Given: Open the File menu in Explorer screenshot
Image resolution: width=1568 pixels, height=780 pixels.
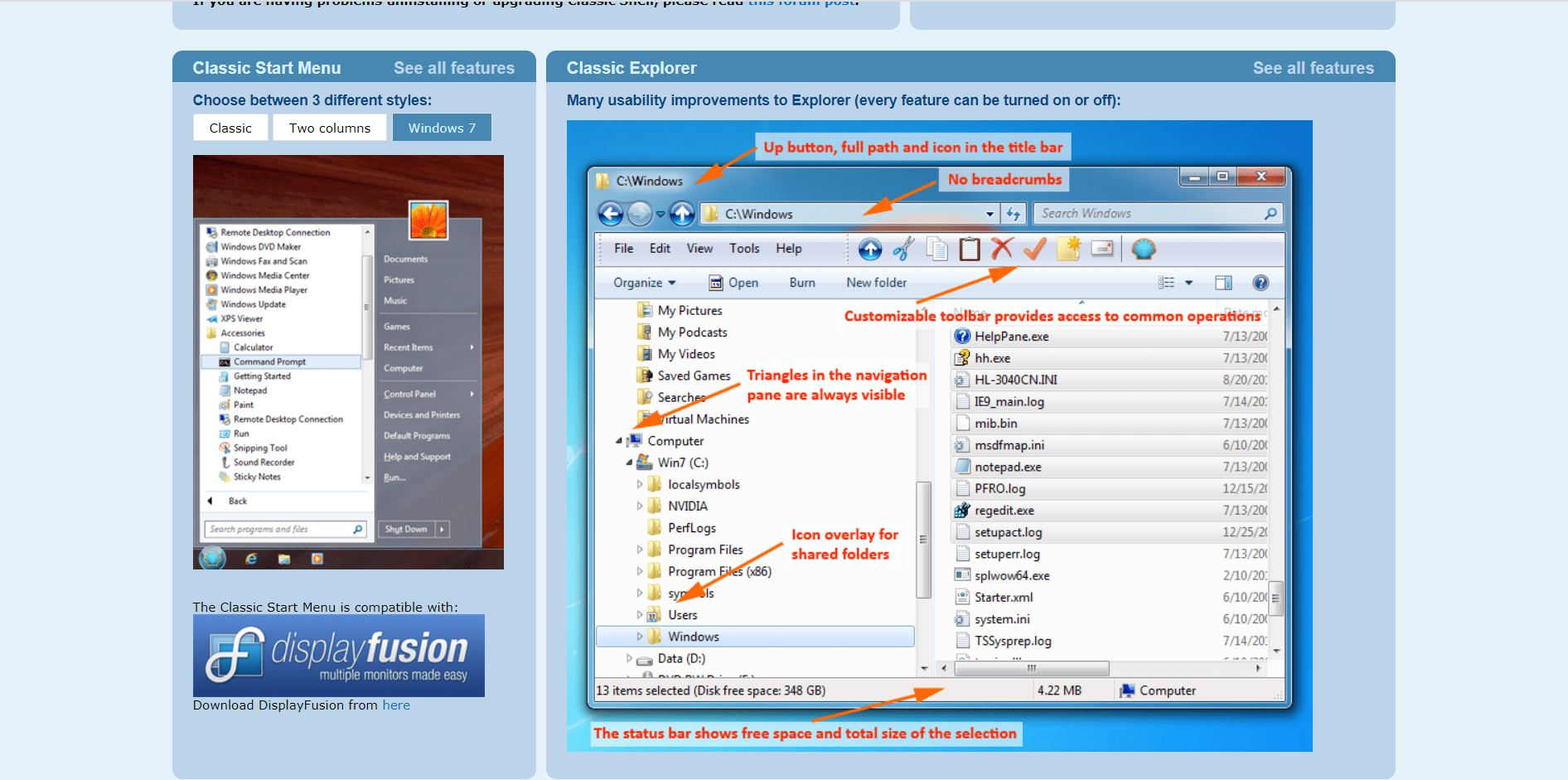Looking at the screenshot, I should pos(623,248).
